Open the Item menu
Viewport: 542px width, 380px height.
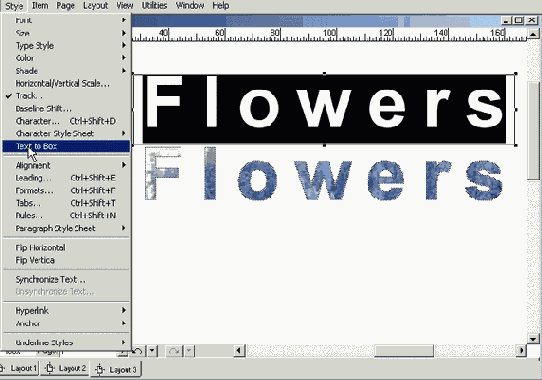tap(40, 6)
